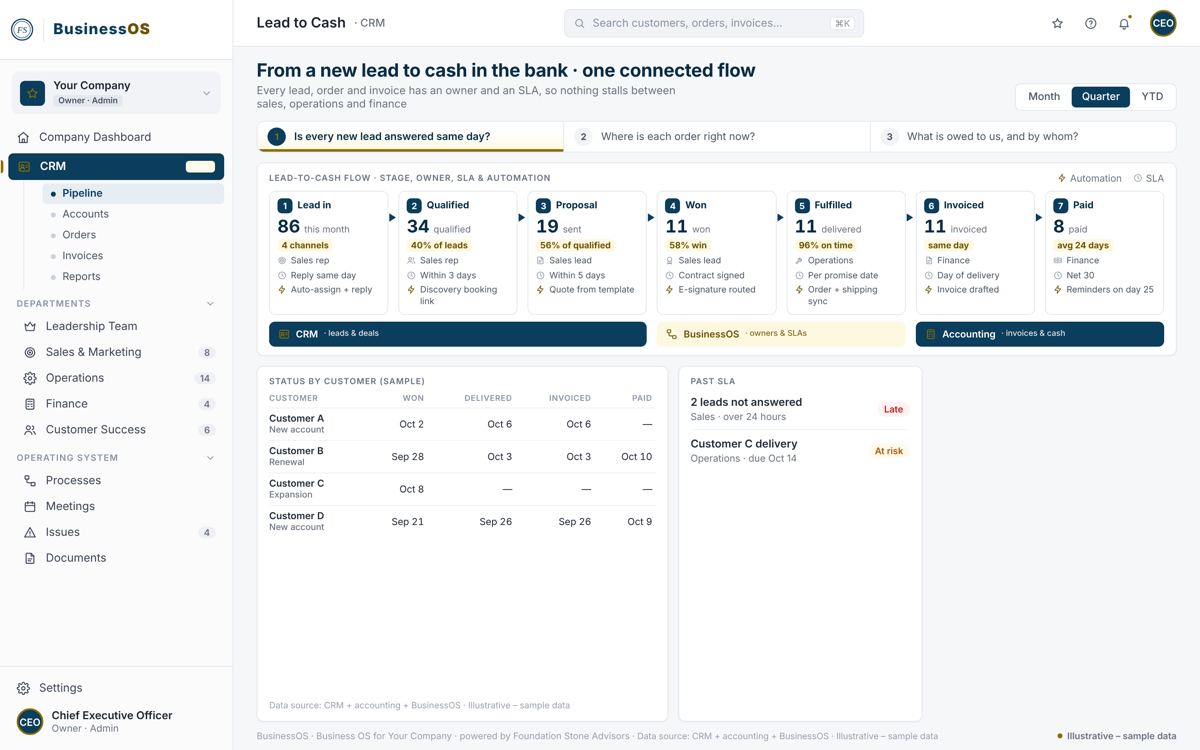Click the Company Dashboard home icon

24,137
